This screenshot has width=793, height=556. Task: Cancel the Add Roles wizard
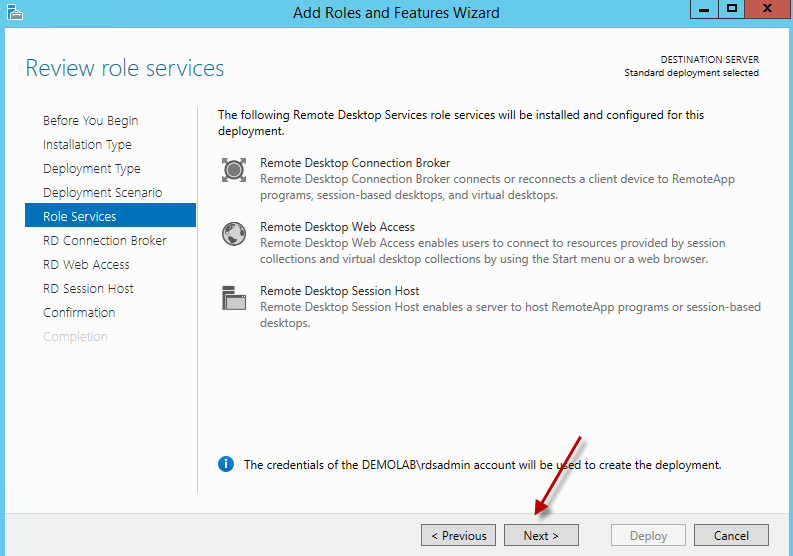(731, 535)
